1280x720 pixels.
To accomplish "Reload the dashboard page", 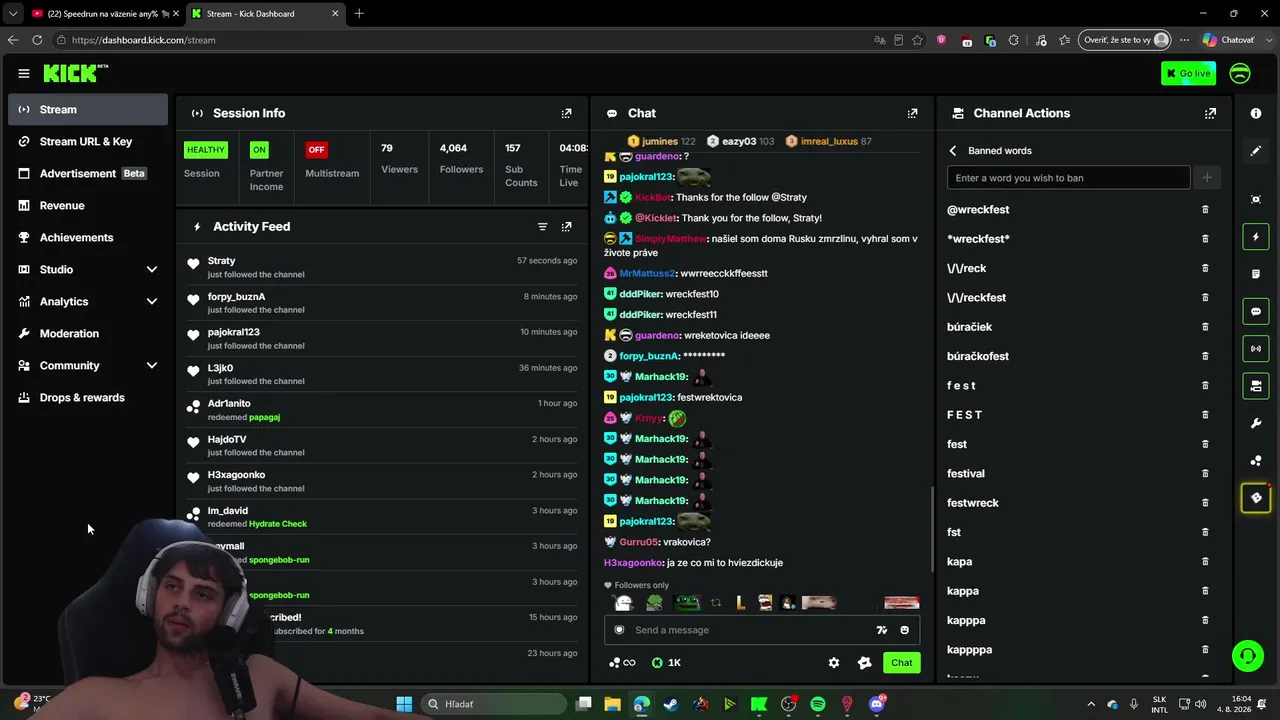I will pyautogui.click(x=37, y=40).
